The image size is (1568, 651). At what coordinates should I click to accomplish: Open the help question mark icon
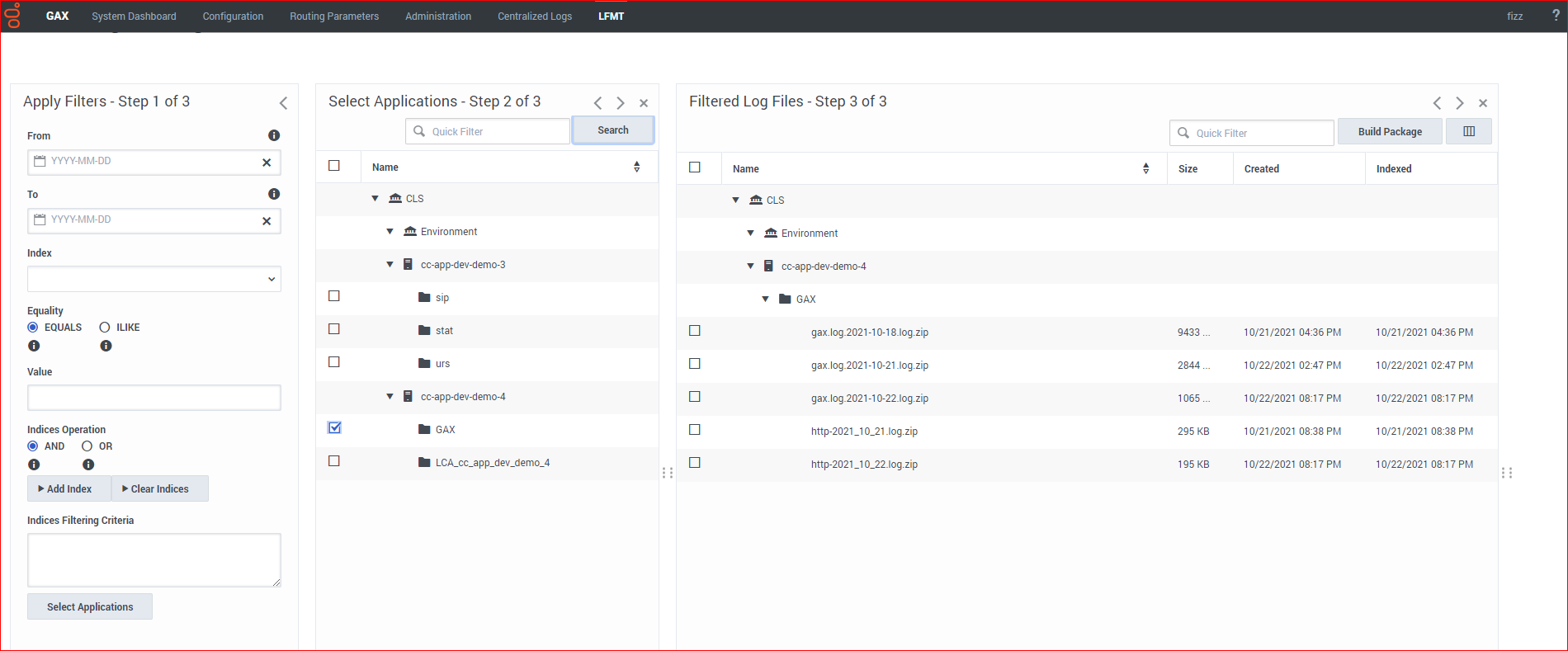pyautogui.click(x=1556, y=16)
